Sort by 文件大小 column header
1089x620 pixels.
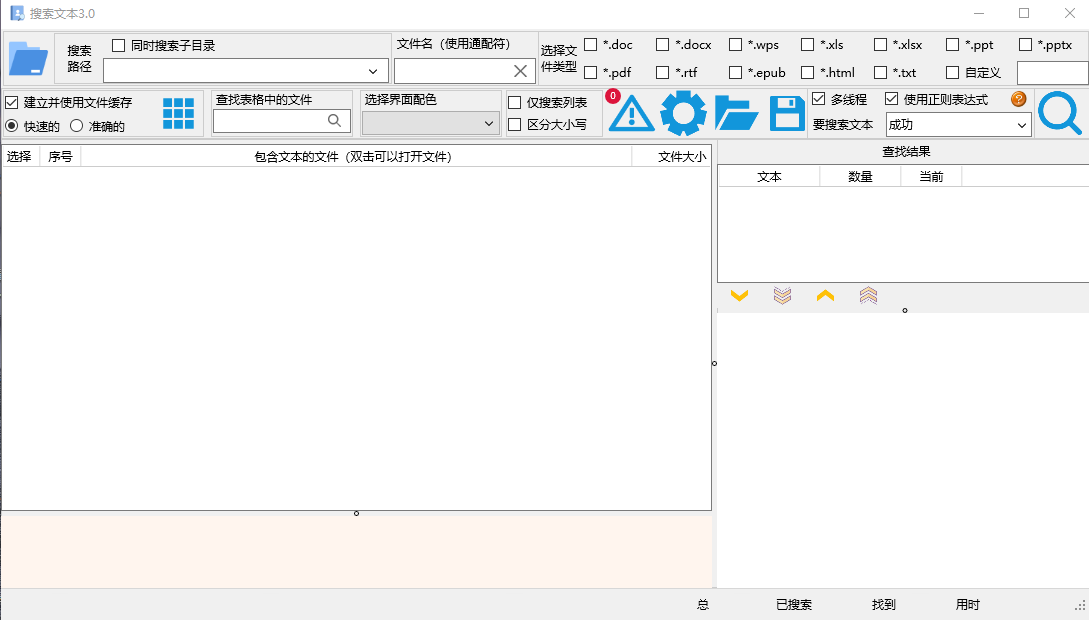coord(672,157)
